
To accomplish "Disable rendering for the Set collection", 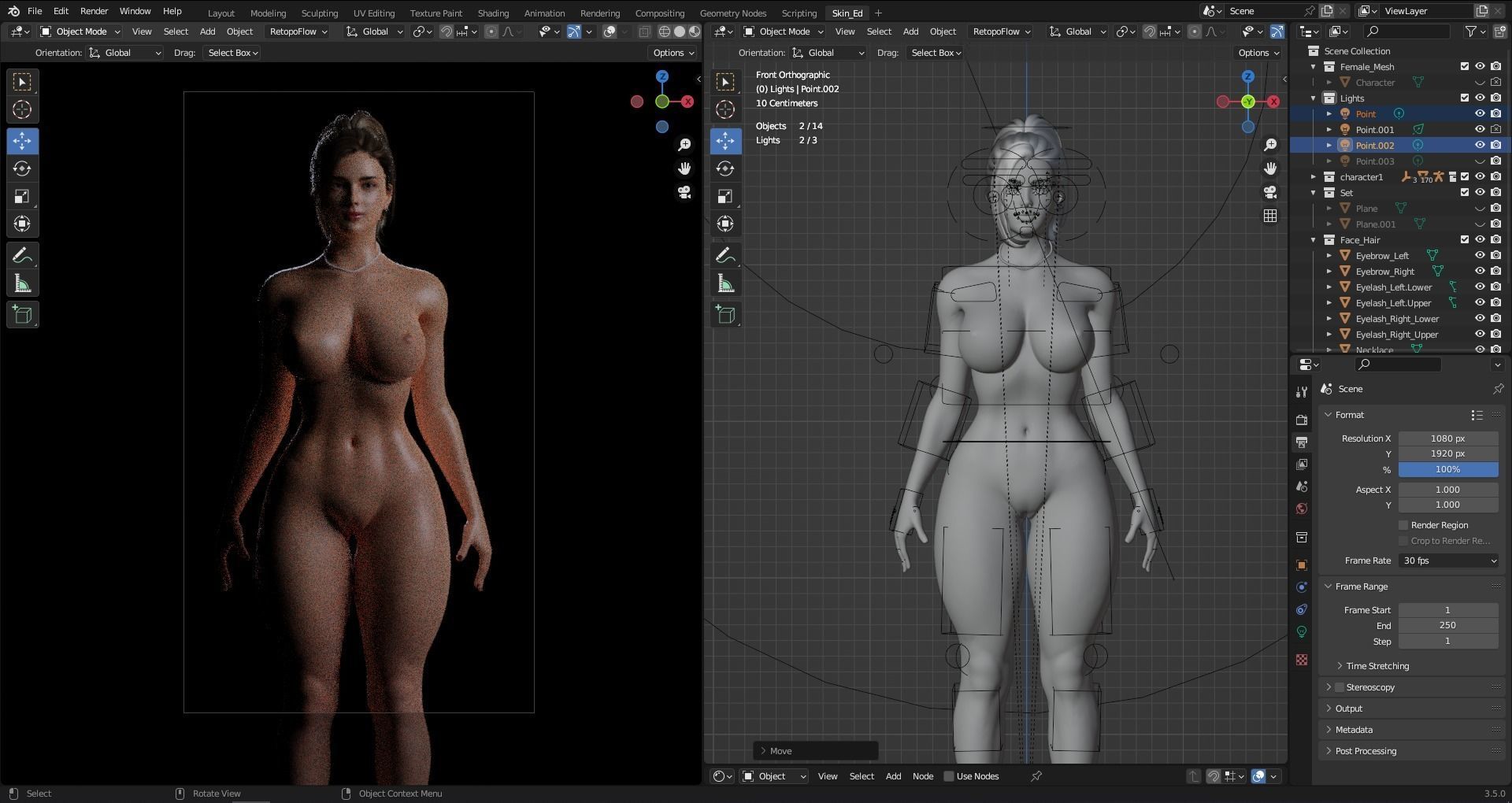I will point(1495,193).
